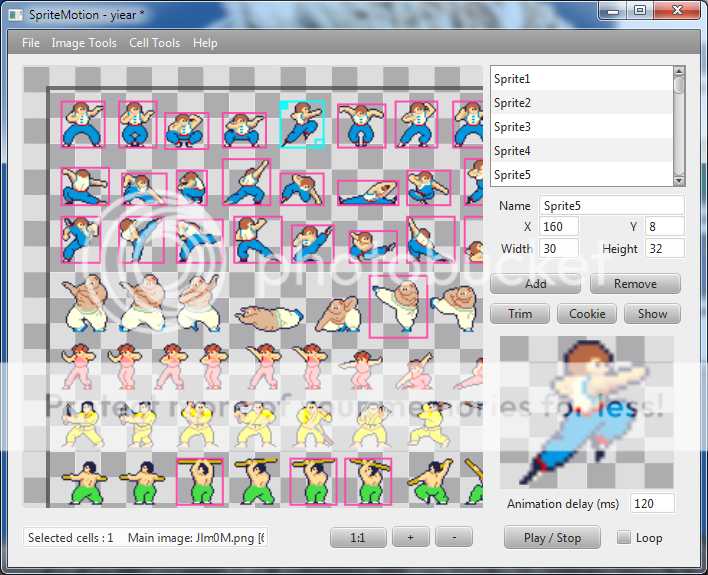
Task: Click the flat-lying bald fat fighter sprite
Action: (x=270, y=317)
